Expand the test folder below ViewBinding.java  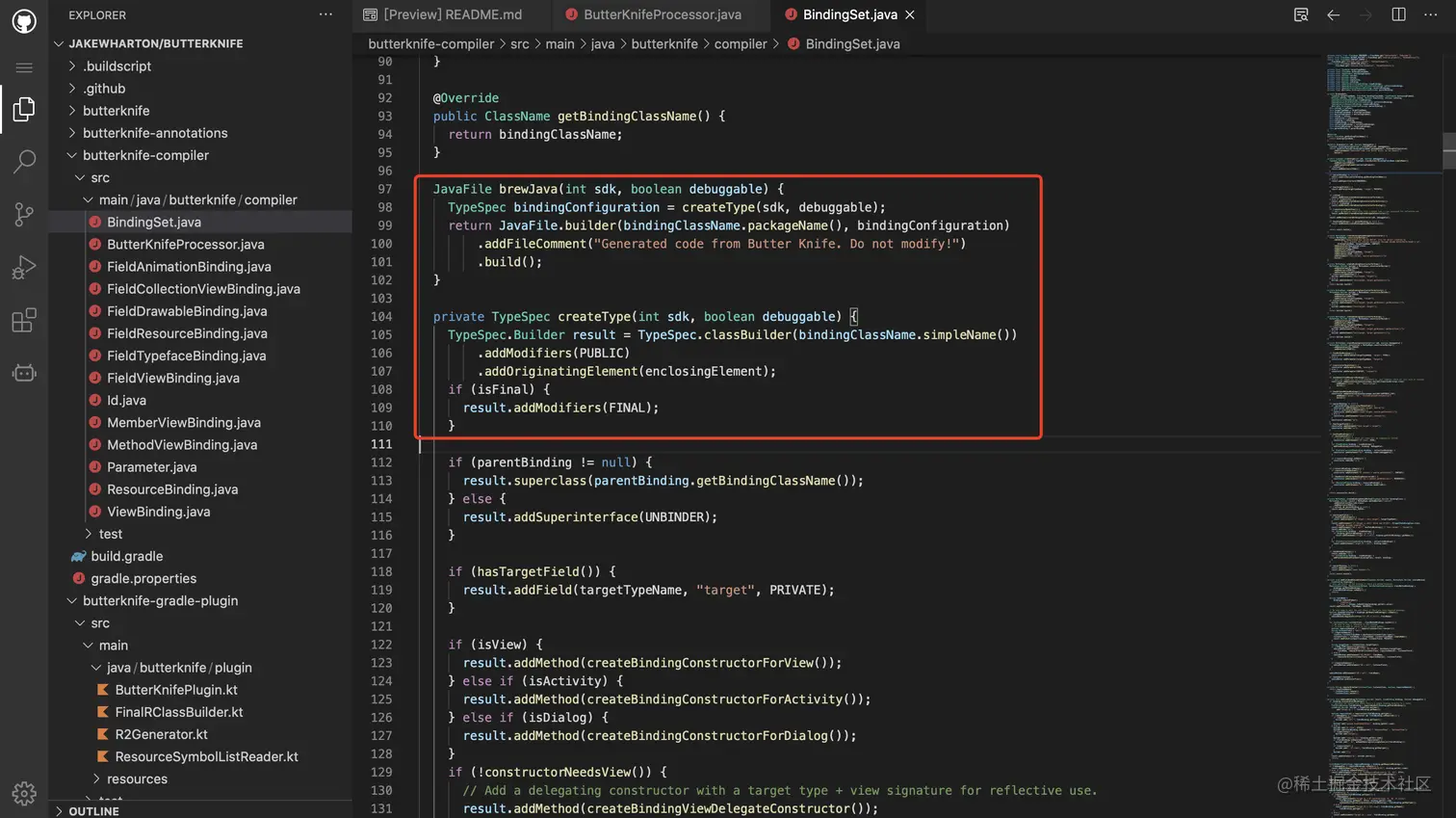coord(200,534)
